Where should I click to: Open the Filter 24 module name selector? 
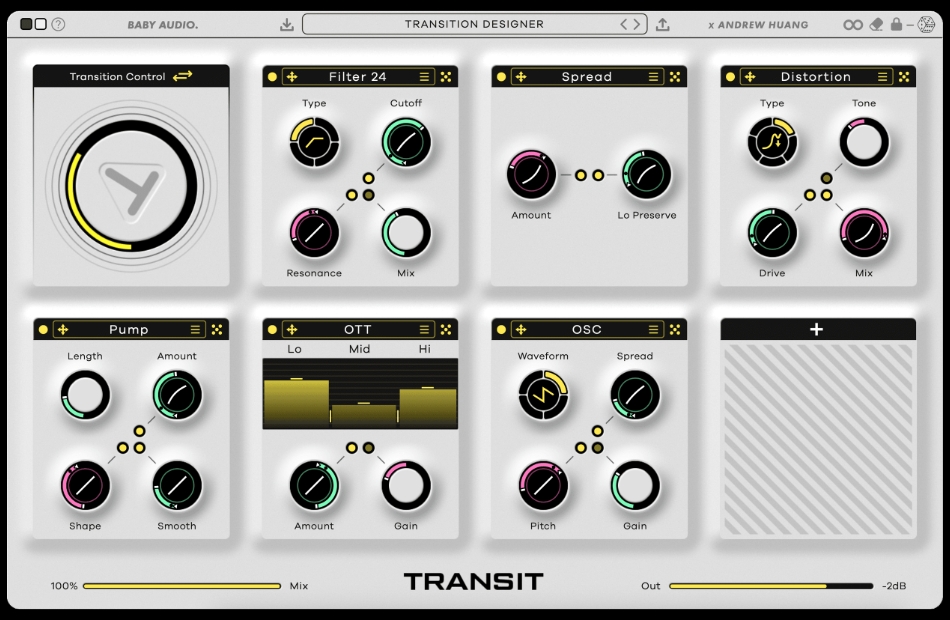[357, 76]
